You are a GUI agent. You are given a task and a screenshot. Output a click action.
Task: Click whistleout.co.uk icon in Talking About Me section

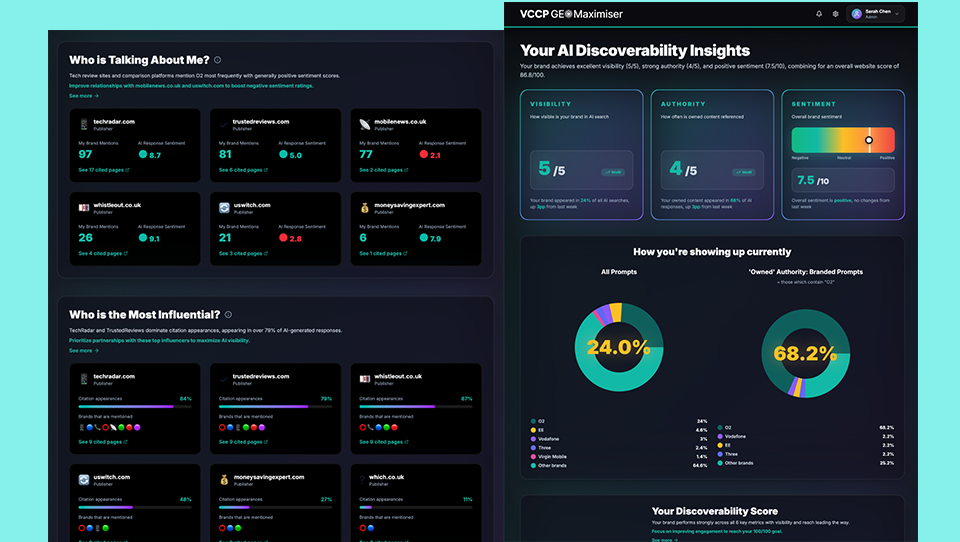pos(84,208)
